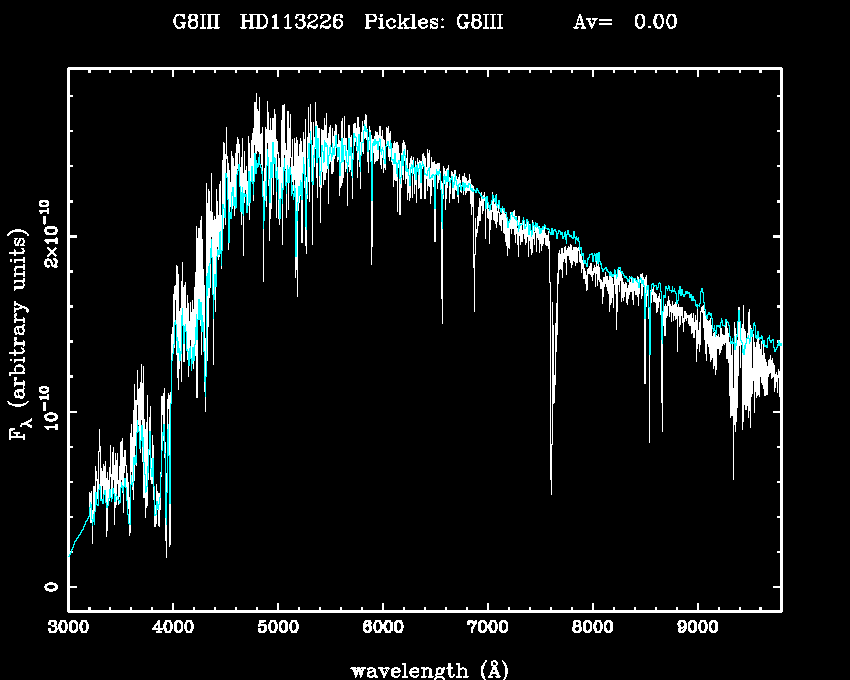This screenshot has width=850, height=680.
Task: Click the spectrum peak near 4800 Å
Action: (x=257, y=98)
